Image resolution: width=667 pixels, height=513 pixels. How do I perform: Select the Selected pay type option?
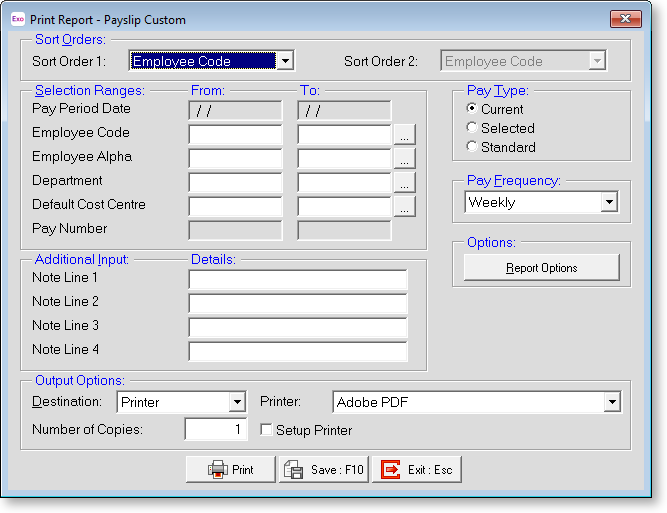[x=472, y=128]
